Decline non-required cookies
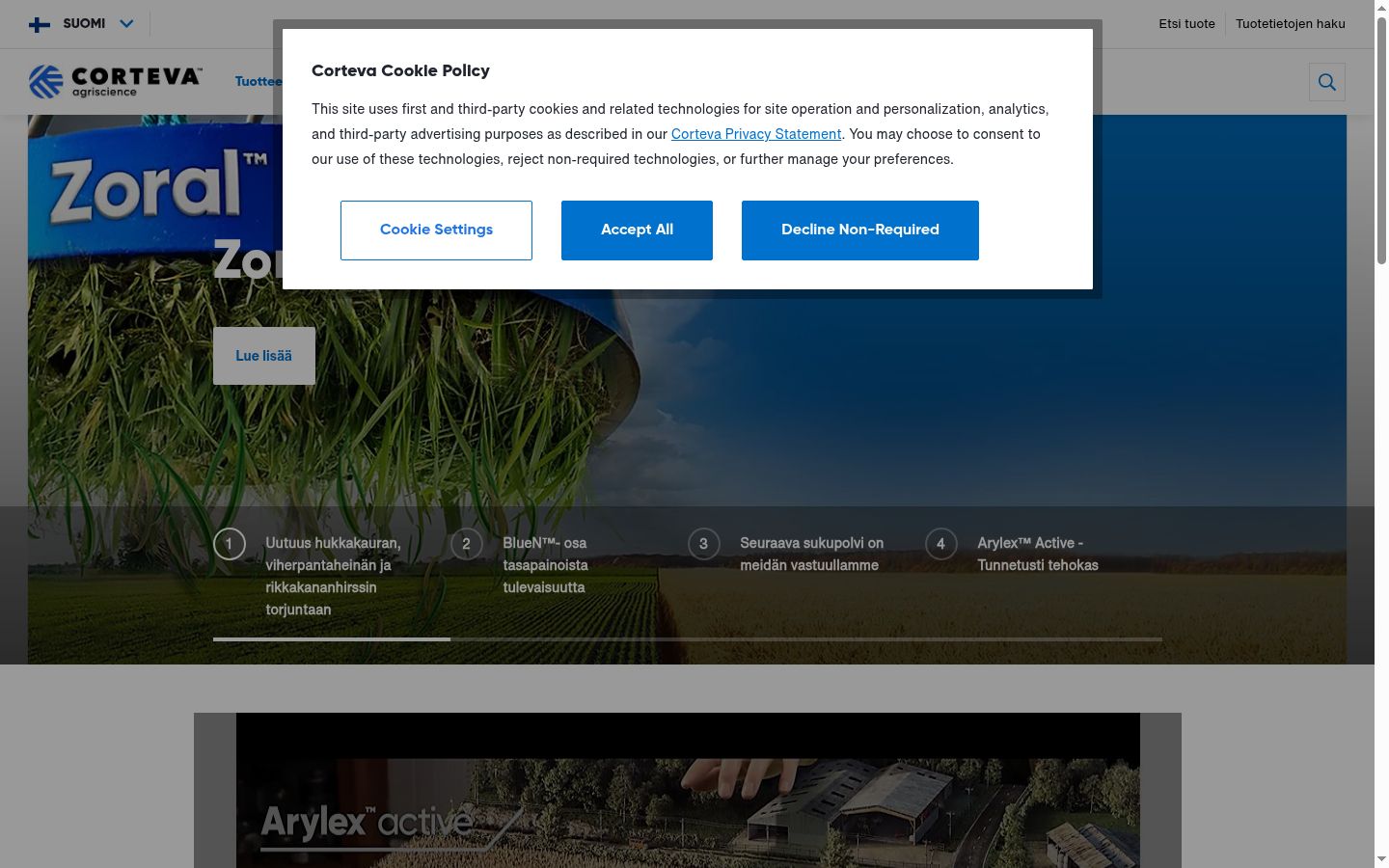This screenshot has height=868, width=1389. point(859,230)
